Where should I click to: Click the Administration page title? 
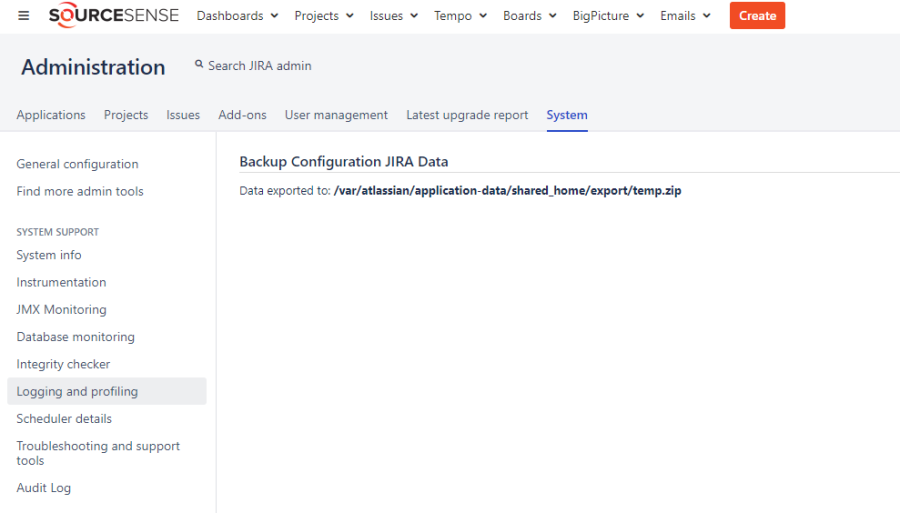(94, 67)
